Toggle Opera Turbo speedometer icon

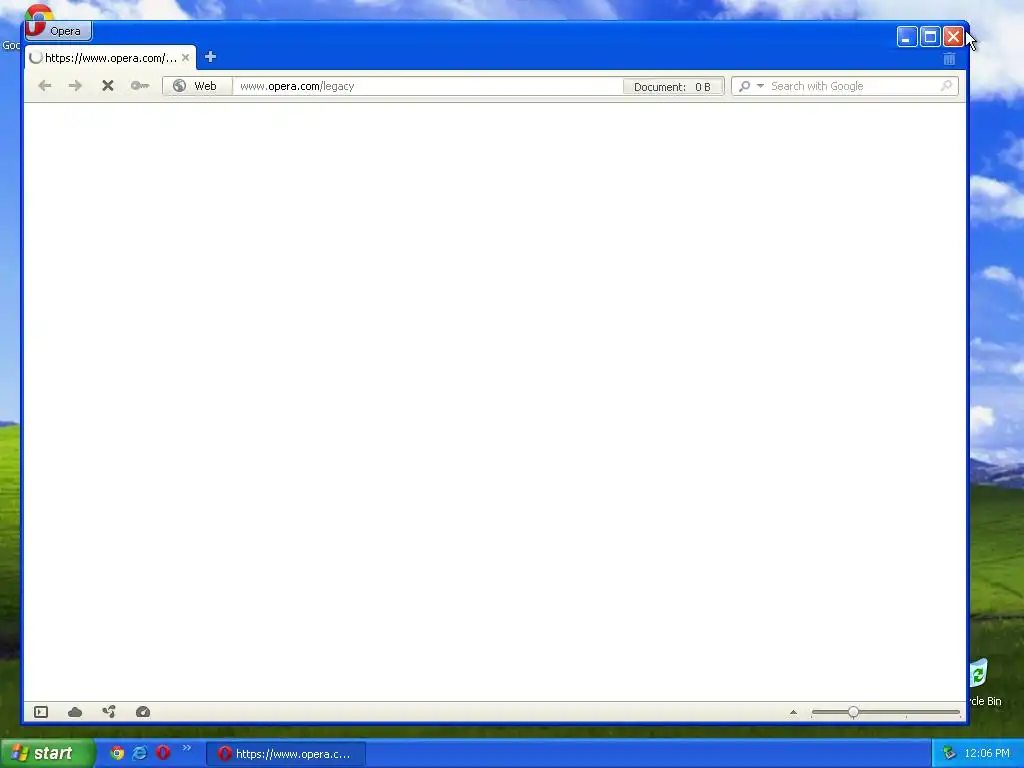pyautogui.click(x=143, y=712)
